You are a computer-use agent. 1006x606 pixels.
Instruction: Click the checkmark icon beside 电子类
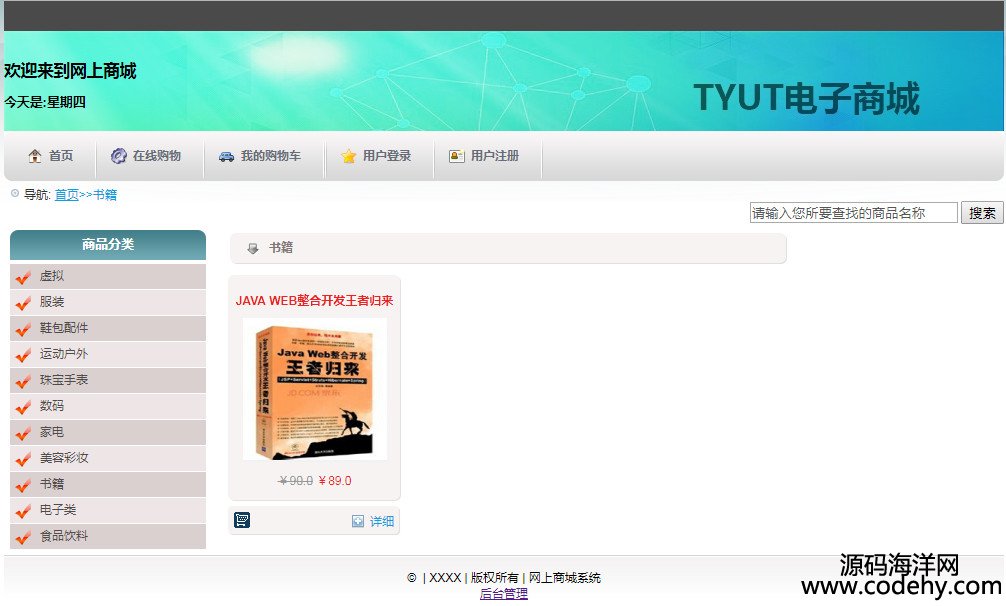[23, 510]
